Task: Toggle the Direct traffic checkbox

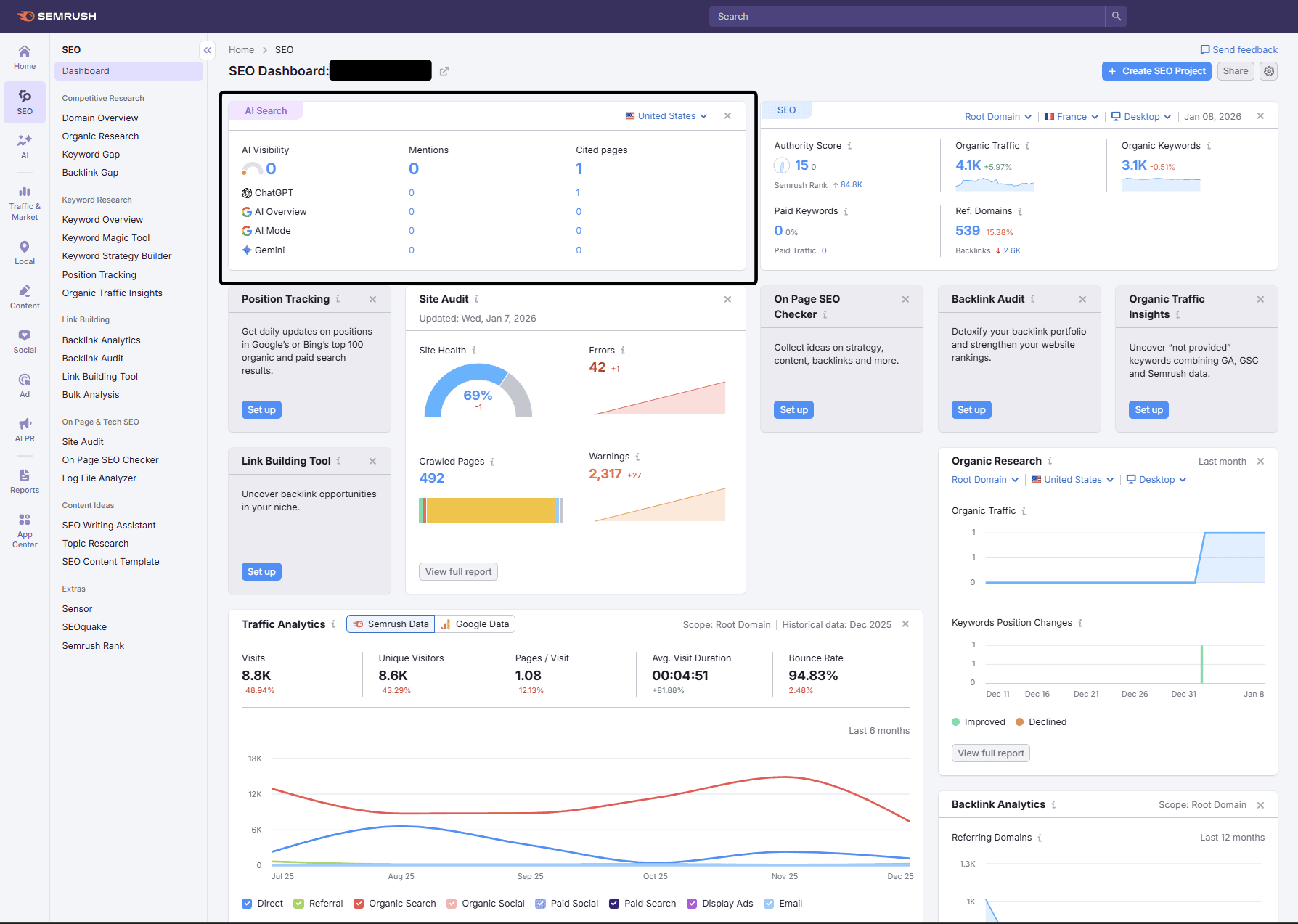Action: pos(247,904)
